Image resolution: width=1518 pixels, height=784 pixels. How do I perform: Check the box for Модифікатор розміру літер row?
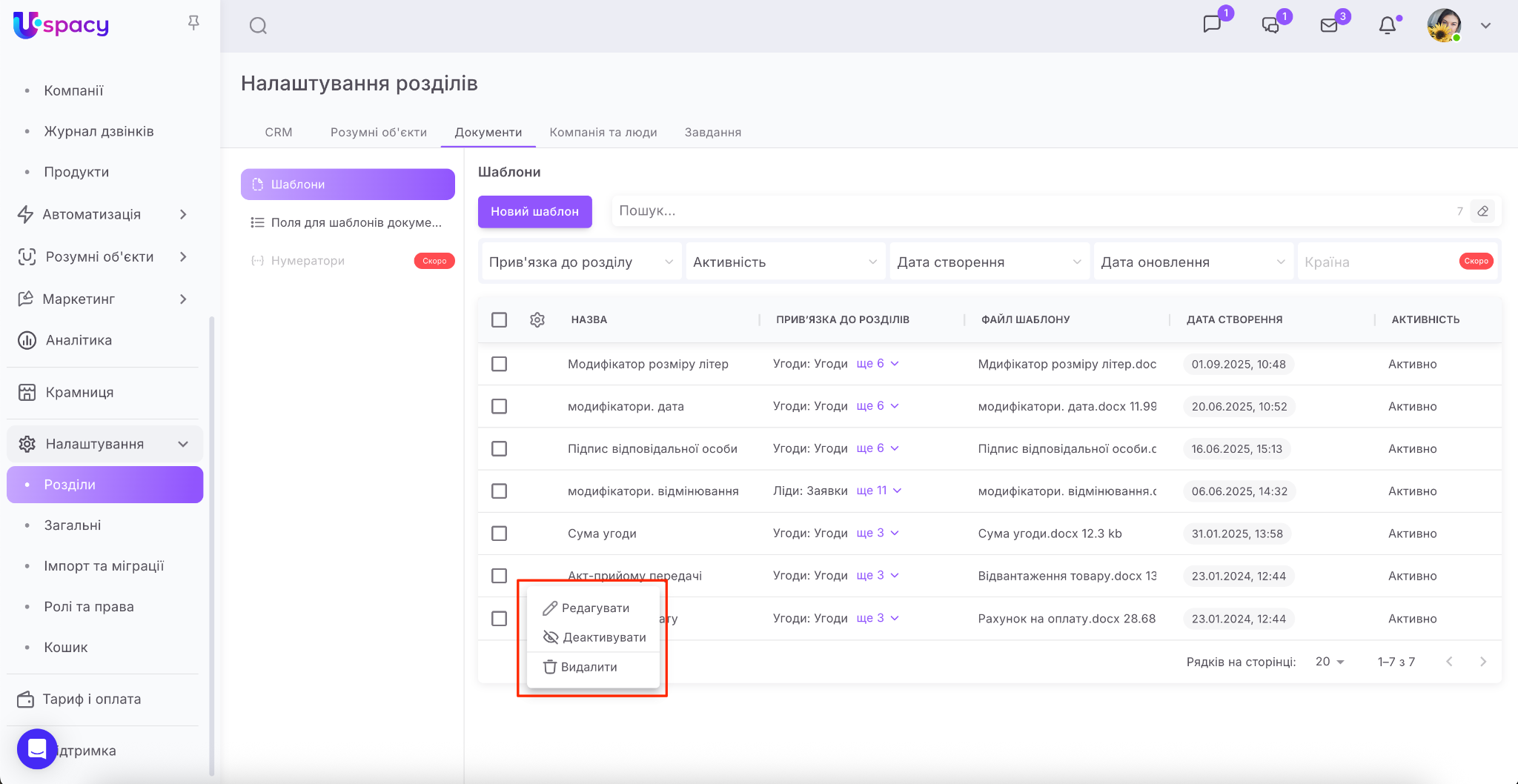pos(500,364)
